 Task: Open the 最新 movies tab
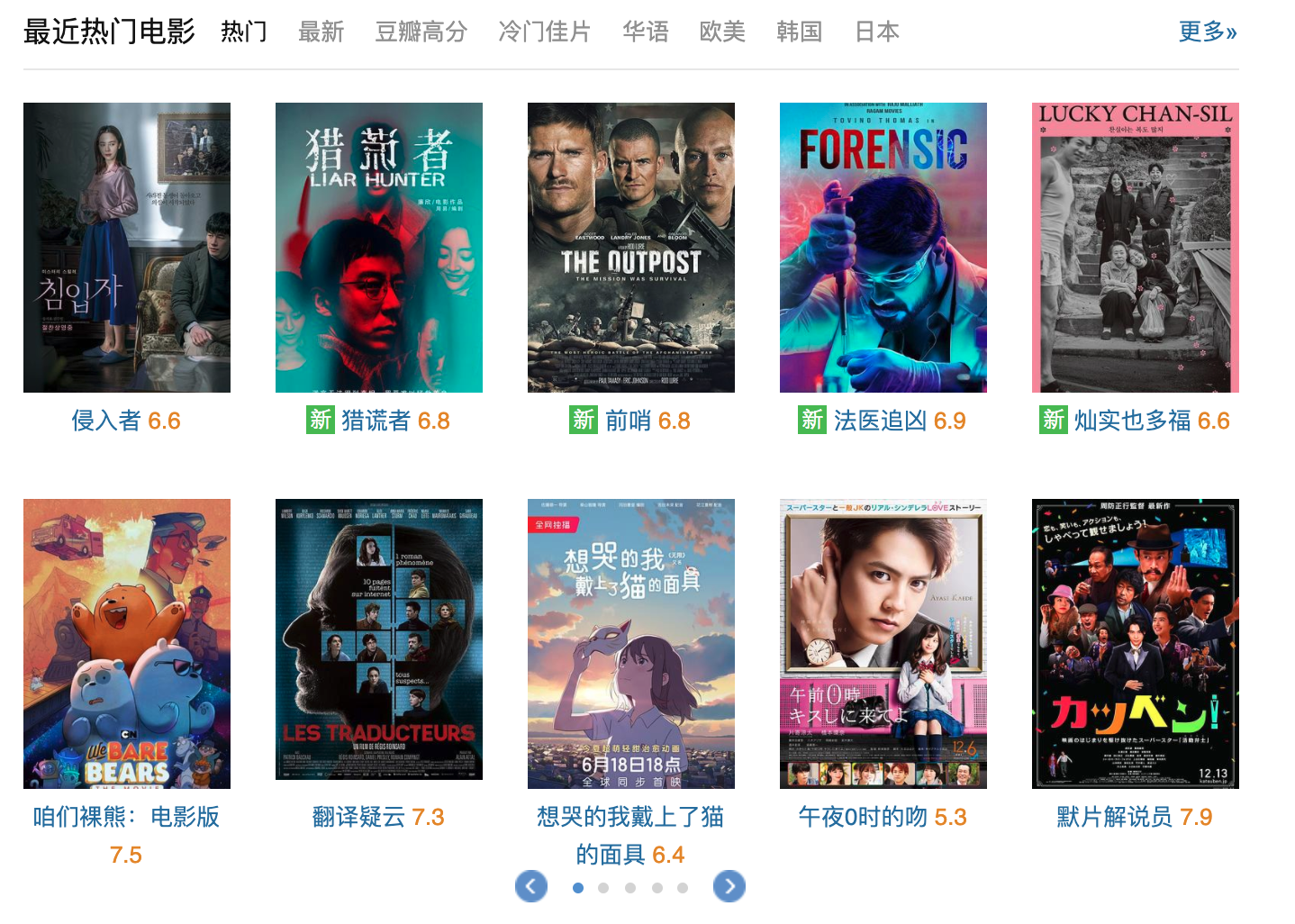click(x=321, y=32)
